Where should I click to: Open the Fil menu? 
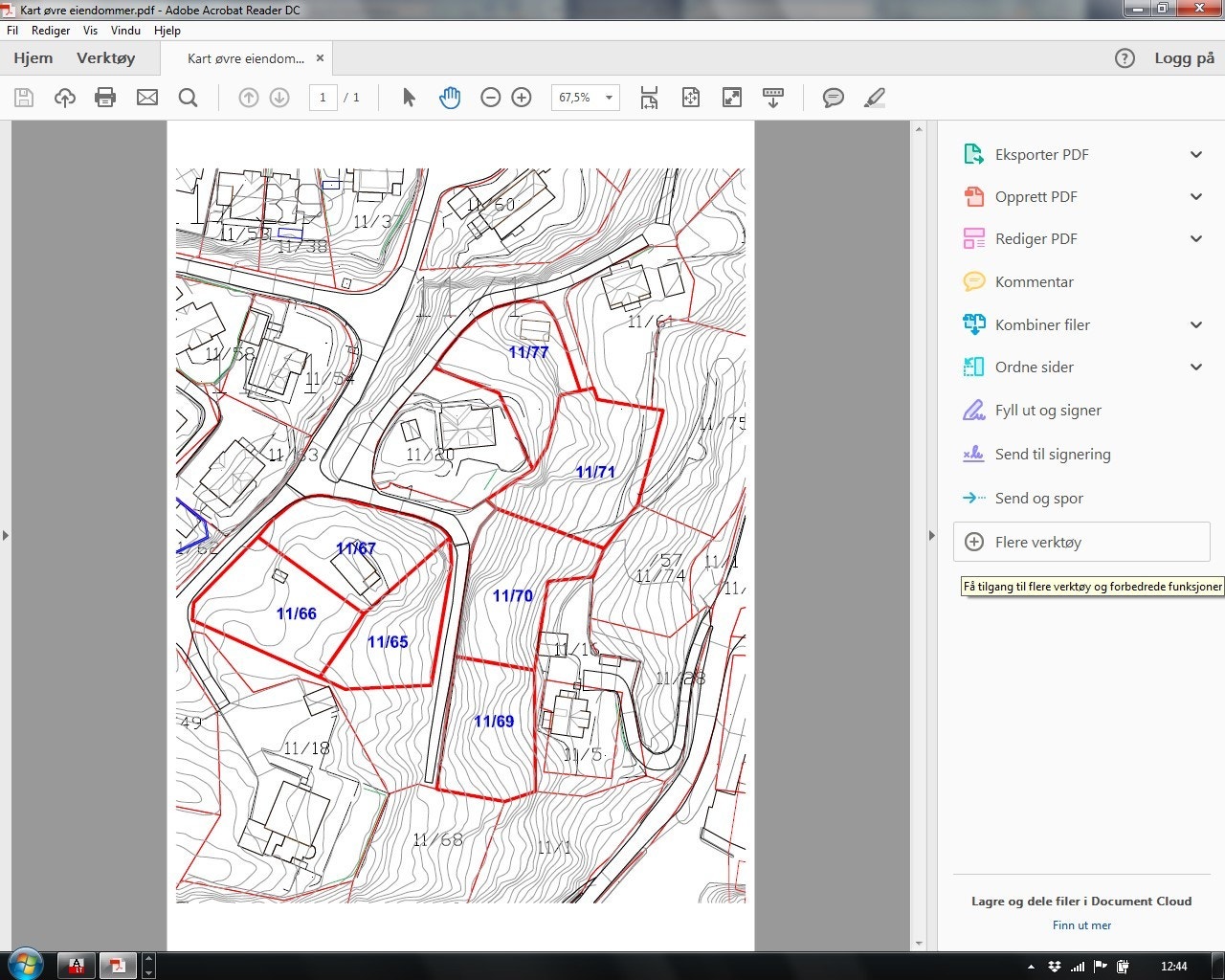coord(12,31)
